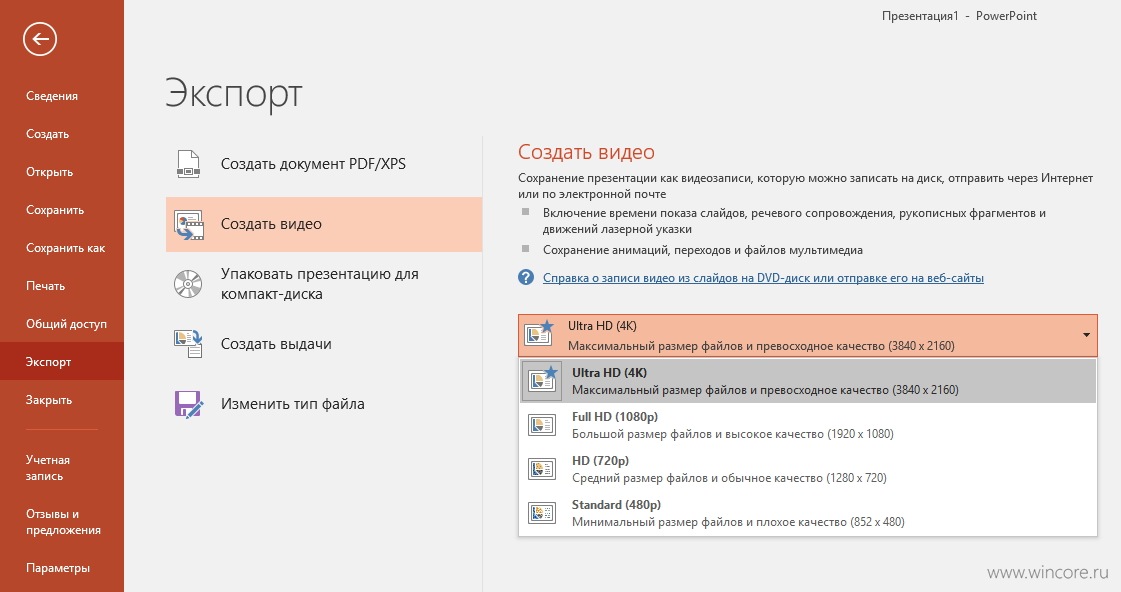The image size is (1121, 592).
Task: Open Параметры in the sidebar
Action: tap(57, 568)
